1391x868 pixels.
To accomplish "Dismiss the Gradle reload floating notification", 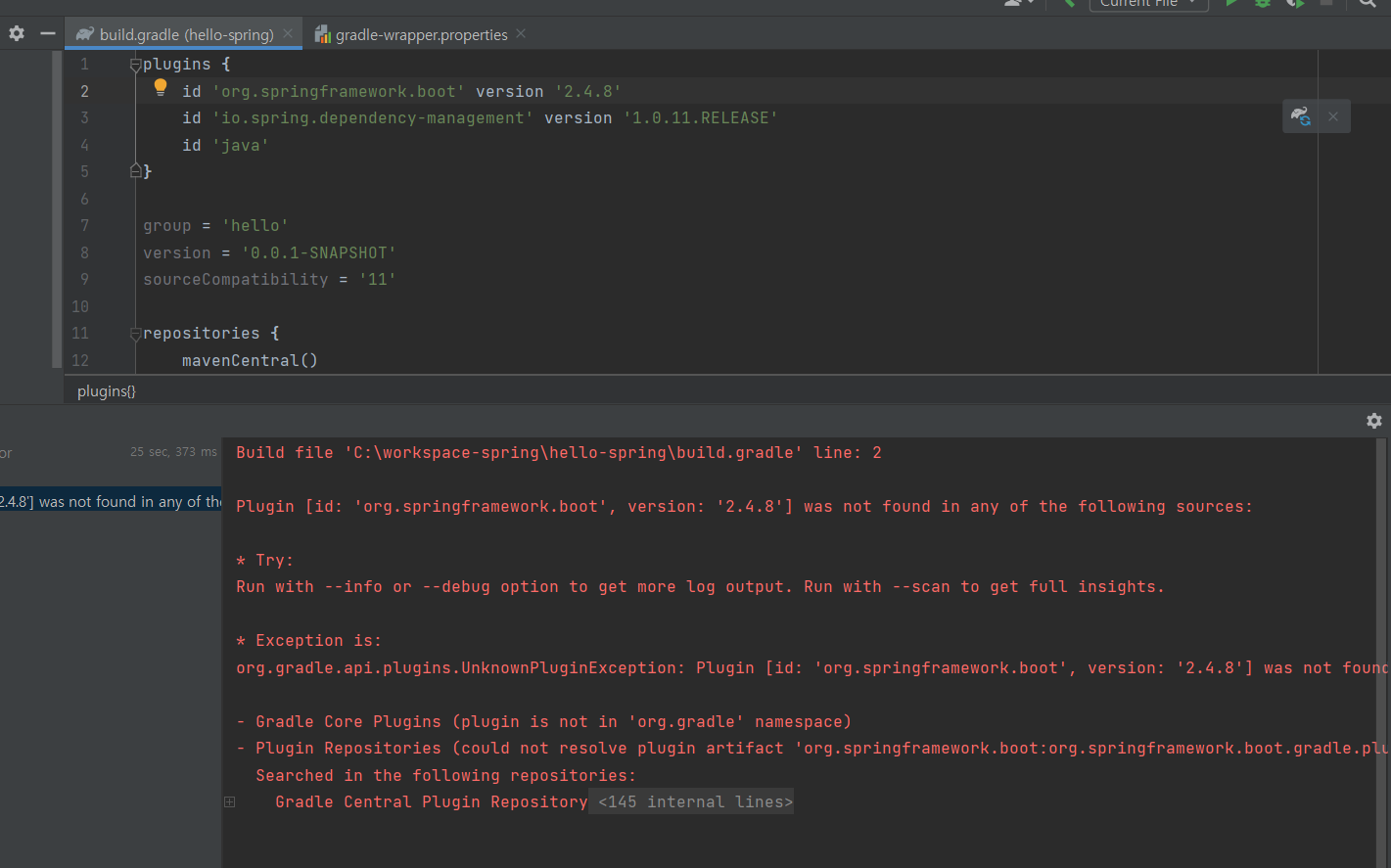I will (1333, 116).
